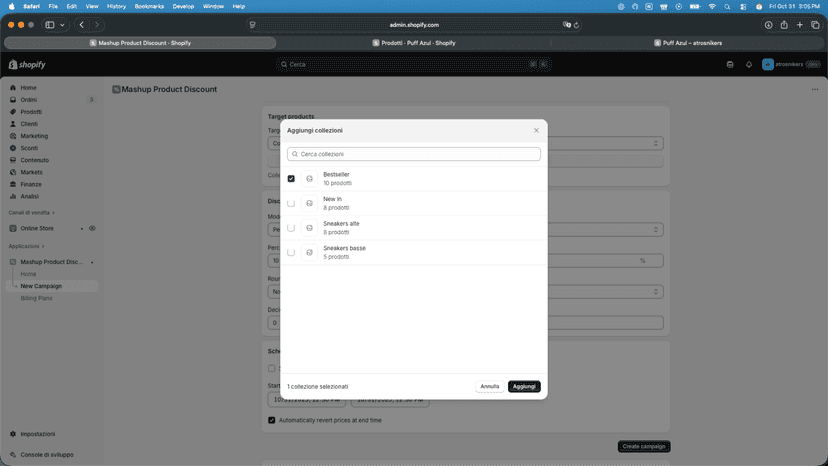Open the atrosnikers account menu
828x466 pixels.
[x=791, y=64]
